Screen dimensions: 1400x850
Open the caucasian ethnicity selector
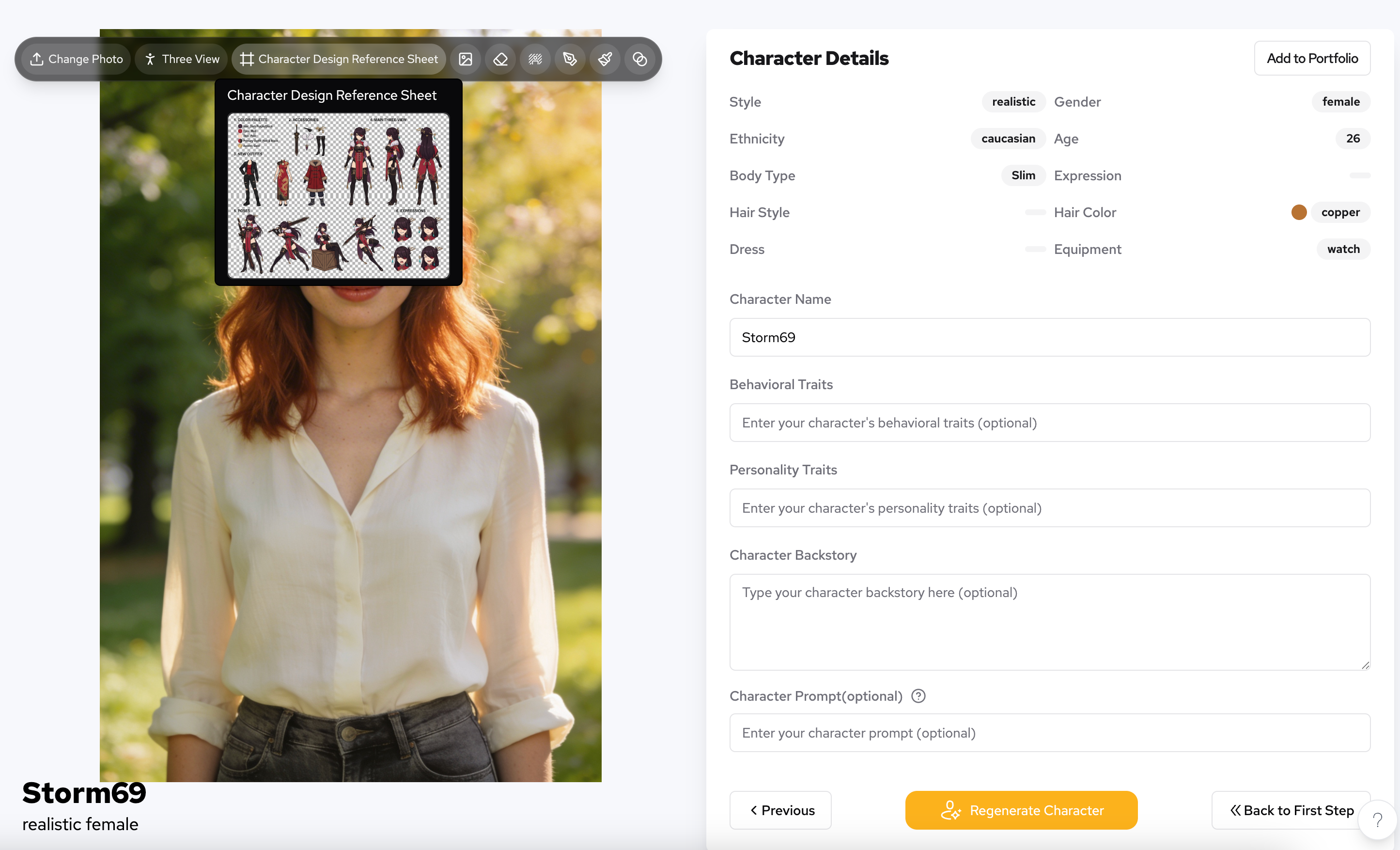(x=1008, y=138)
